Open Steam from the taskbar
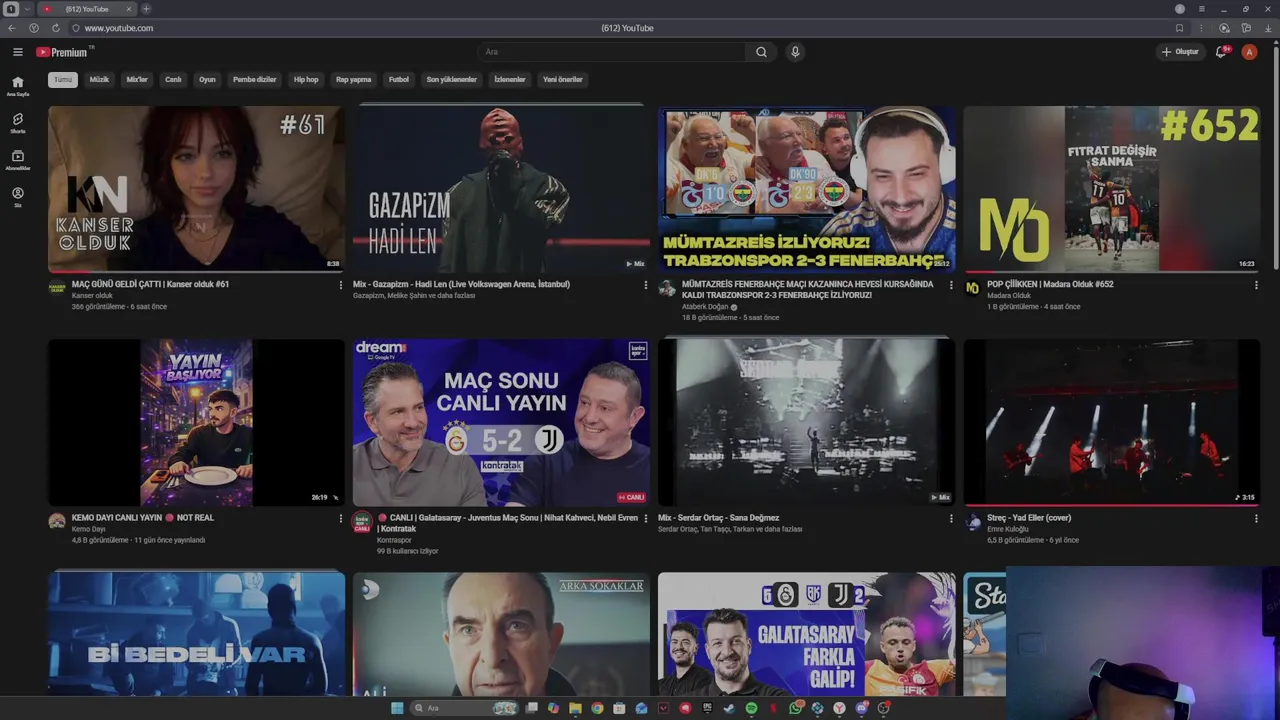The height and width of the screenshot is (720, 1280). coord(729,708)
